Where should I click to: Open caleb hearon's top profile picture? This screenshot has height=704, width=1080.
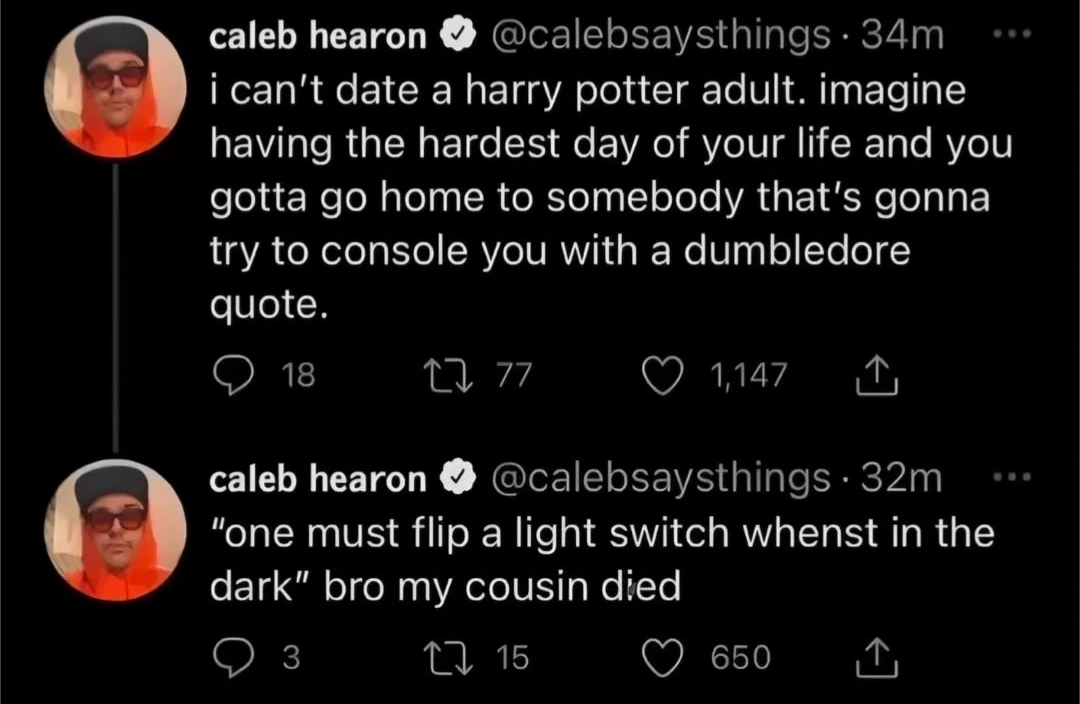point(117,88)
